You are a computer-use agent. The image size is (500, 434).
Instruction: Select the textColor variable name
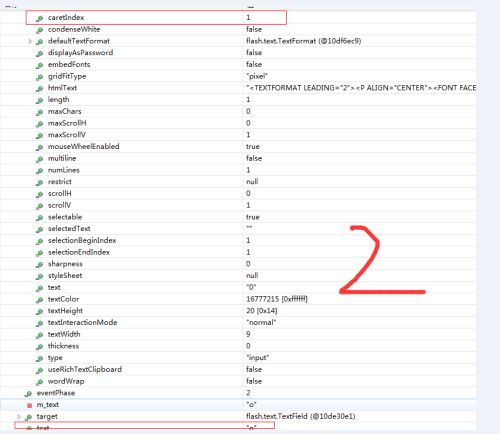point(63,299)
